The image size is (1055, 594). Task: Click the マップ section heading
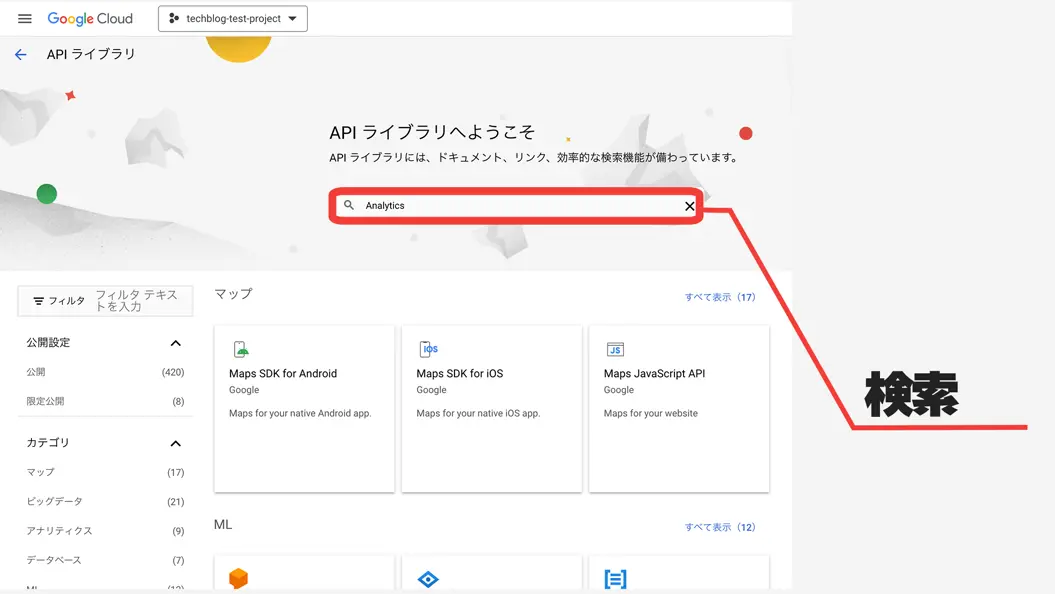tap(233, 294)
